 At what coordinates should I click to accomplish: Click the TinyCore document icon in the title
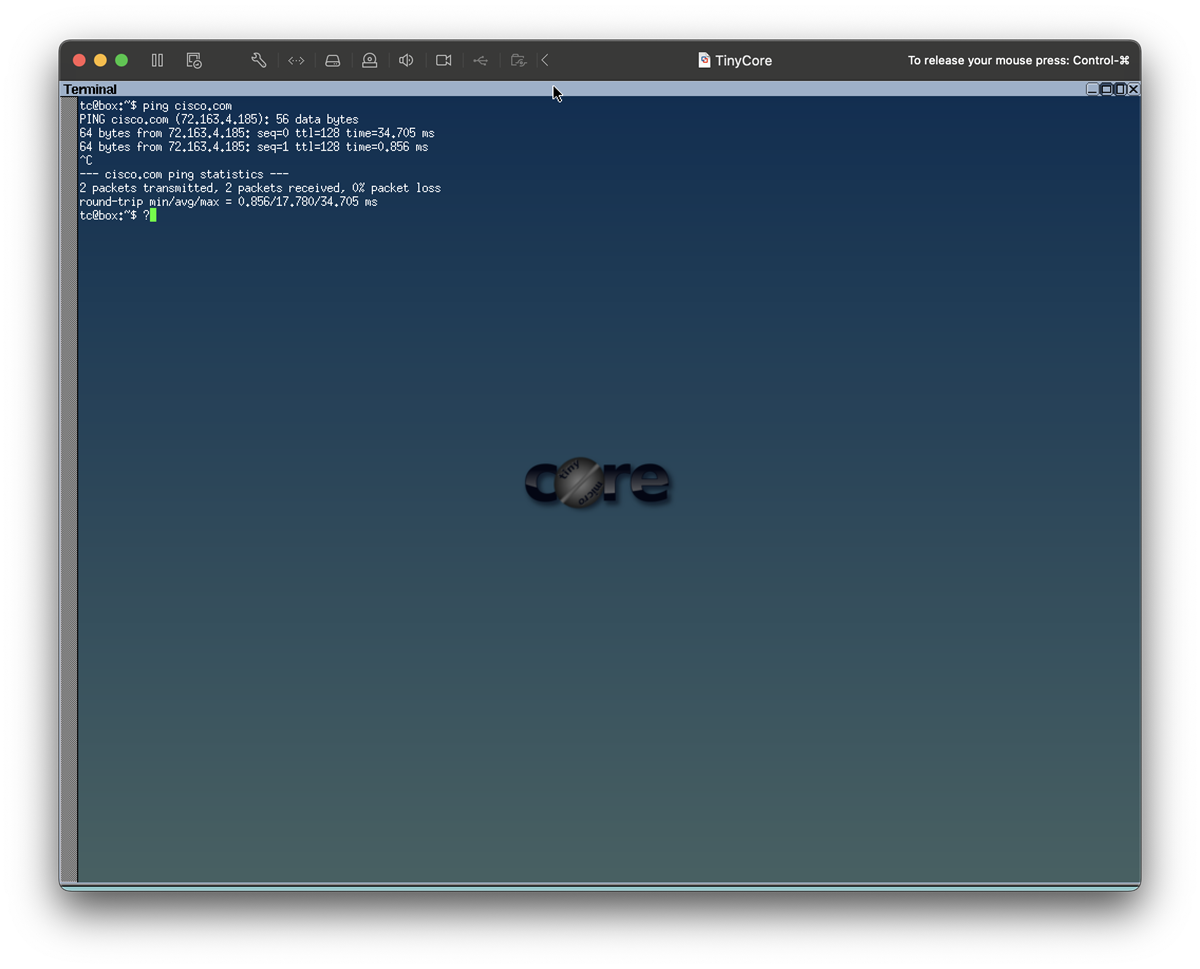[x=704, y=60]
